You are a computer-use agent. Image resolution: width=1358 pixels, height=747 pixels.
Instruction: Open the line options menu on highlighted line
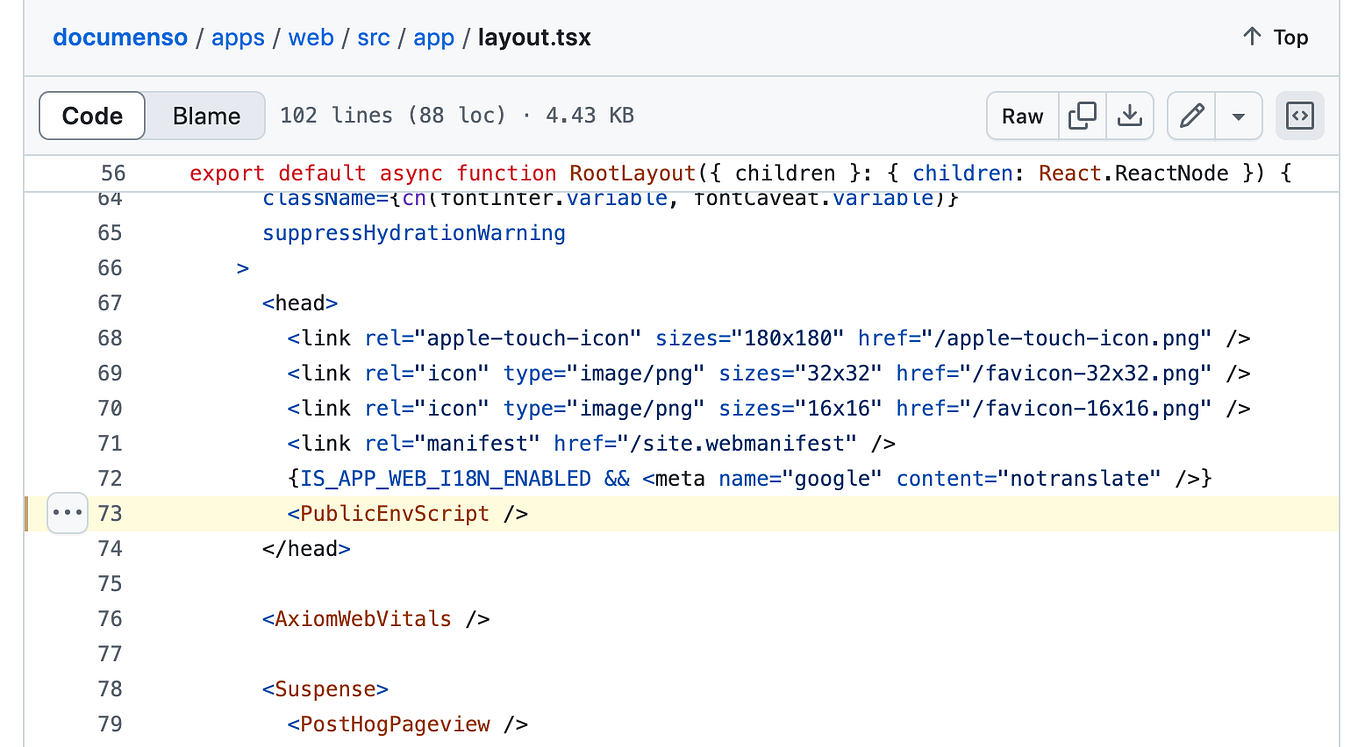[x=67, y=512]
